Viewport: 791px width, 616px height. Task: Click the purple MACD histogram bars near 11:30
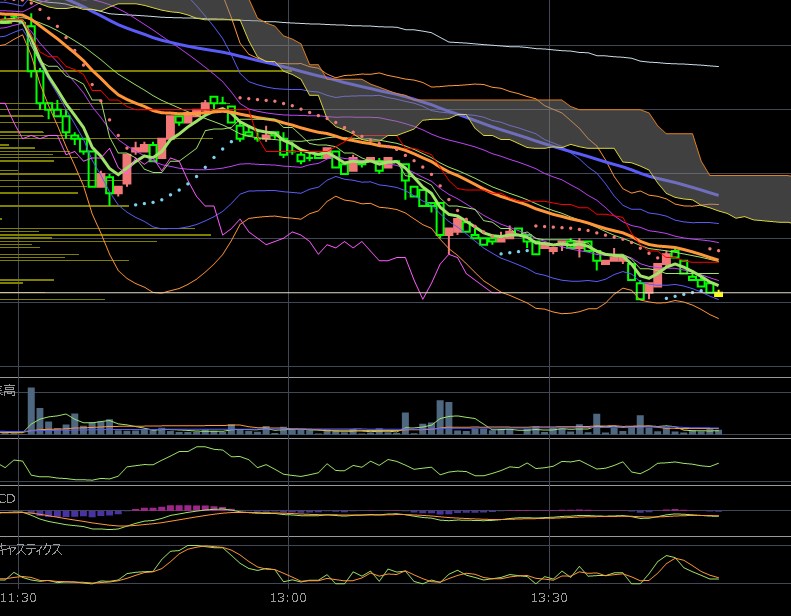click(70, 513)
